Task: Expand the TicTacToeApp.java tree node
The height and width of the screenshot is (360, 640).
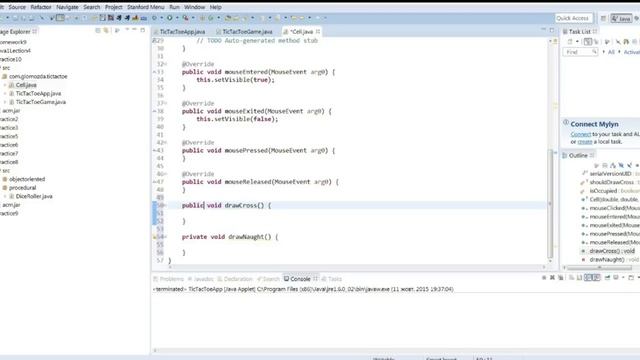Action: (5, 93)
